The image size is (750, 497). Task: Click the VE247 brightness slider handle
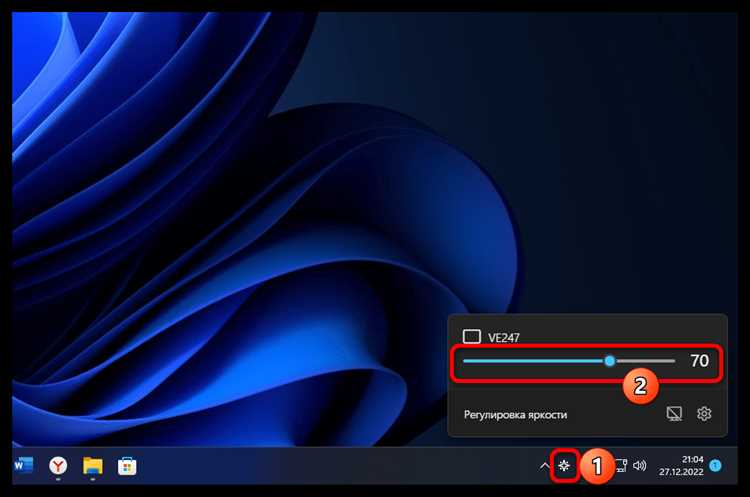coord(609,361)
